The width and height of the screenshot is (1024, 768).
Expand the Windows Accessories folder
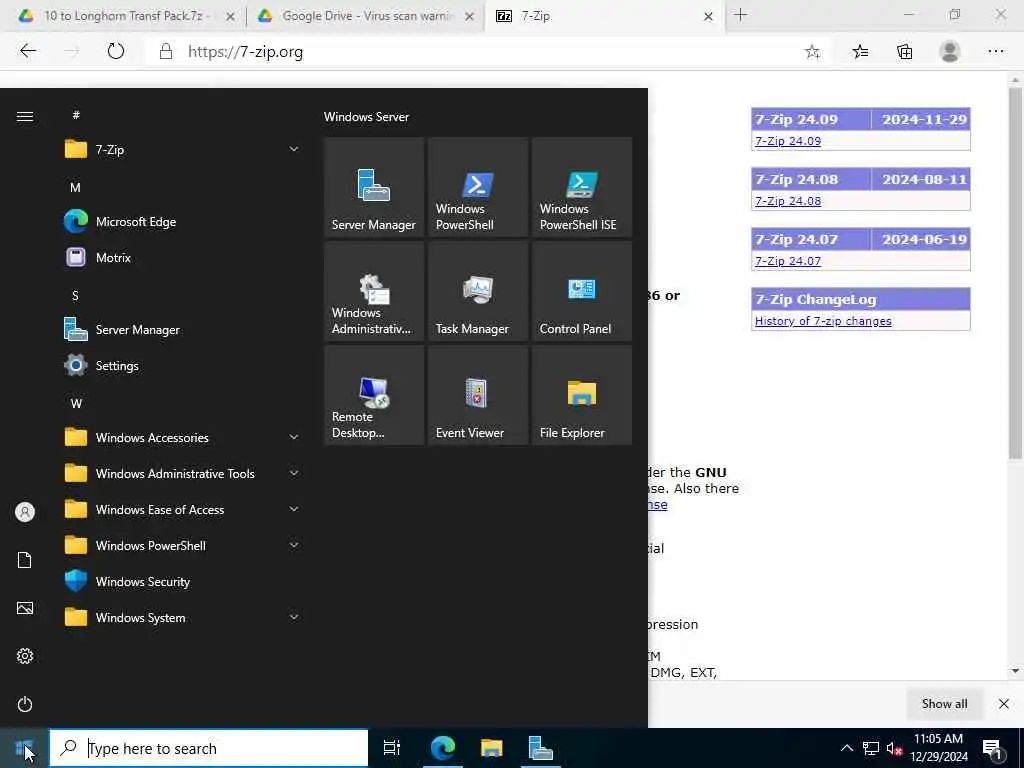point(183,438)
